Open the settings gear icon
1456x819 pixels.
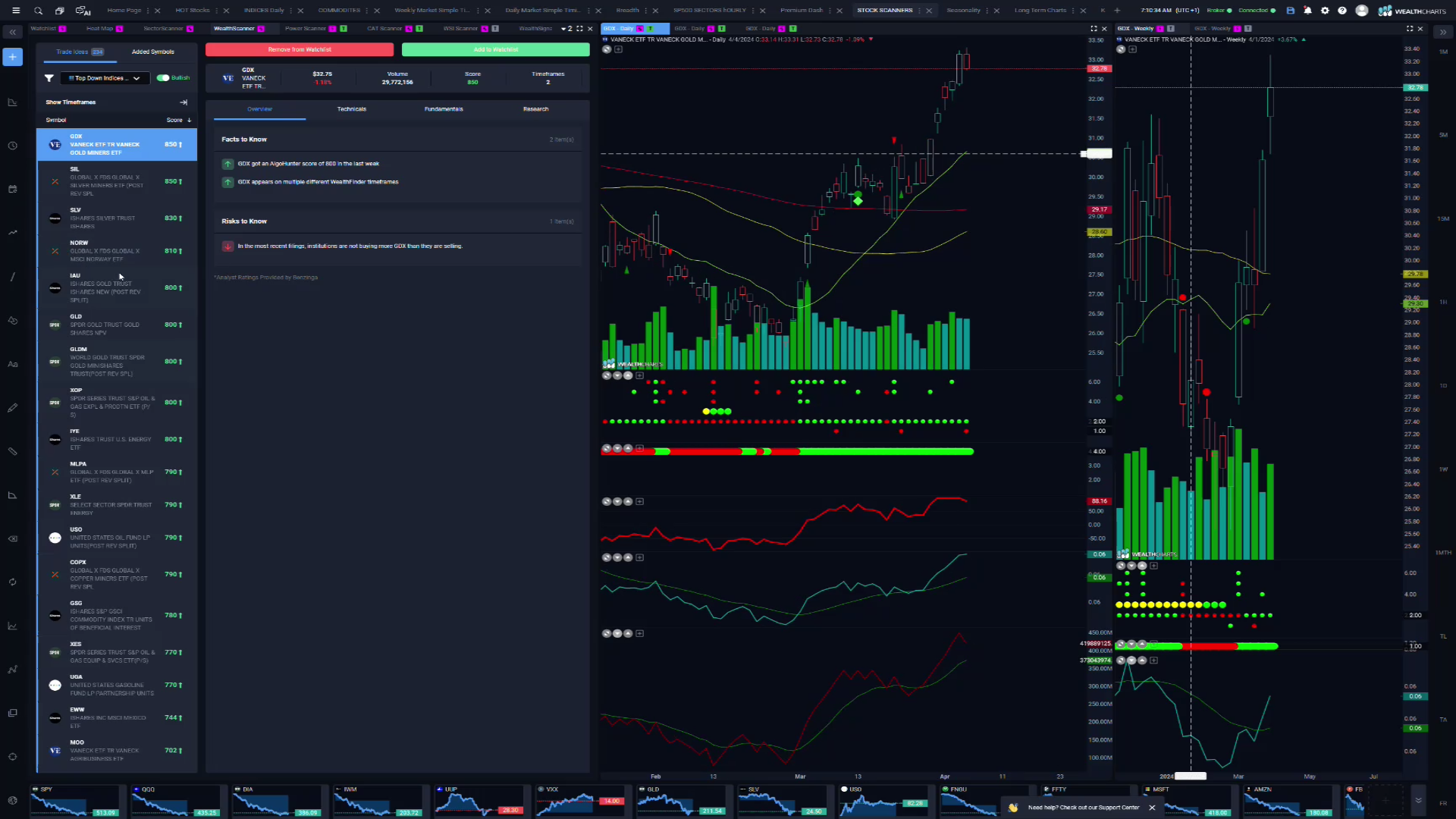[x=1325, y=11]
